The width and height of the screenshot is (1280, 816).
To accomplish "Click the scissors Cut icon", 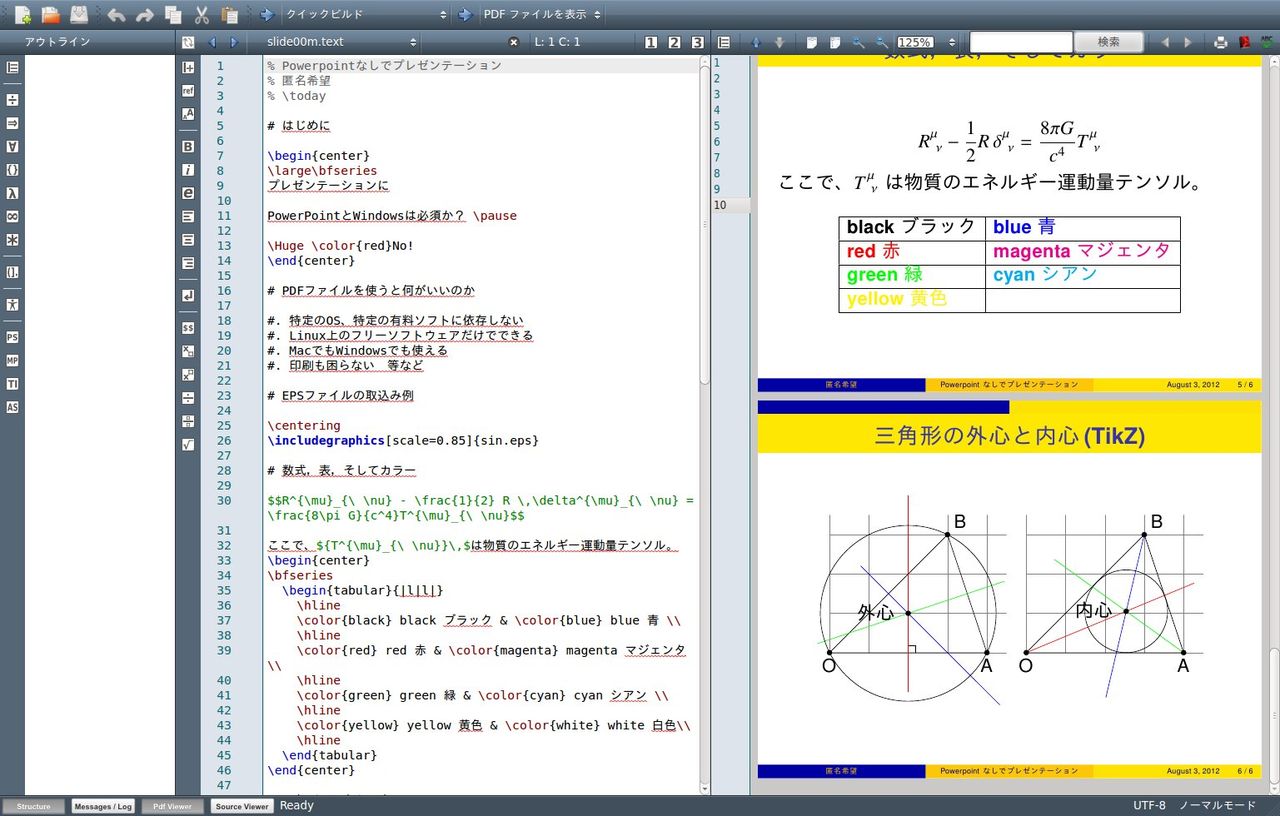I will 201,15.
